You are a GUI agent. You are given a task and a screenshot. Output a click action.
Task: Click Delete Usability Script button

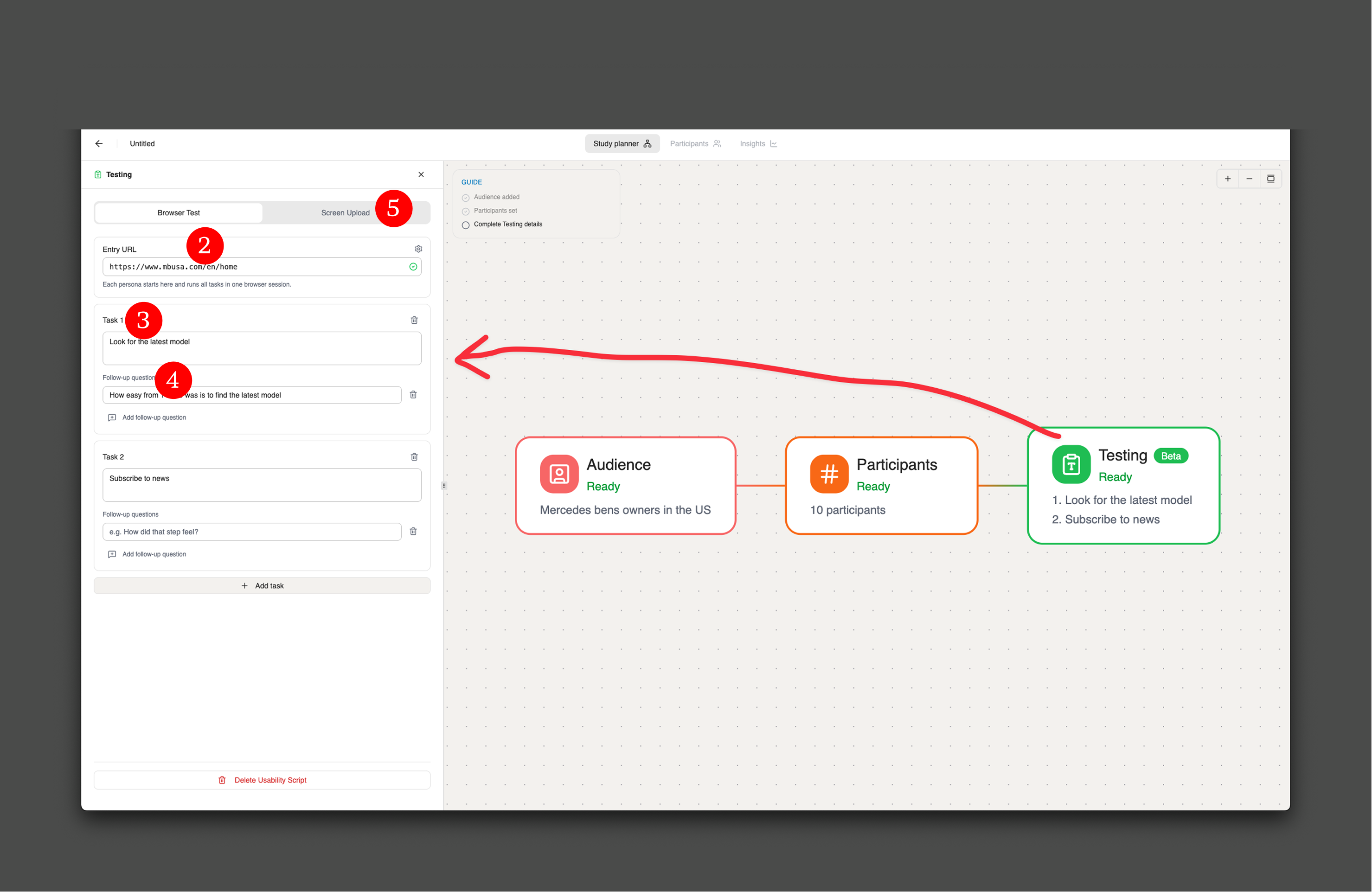click(262, 780)
